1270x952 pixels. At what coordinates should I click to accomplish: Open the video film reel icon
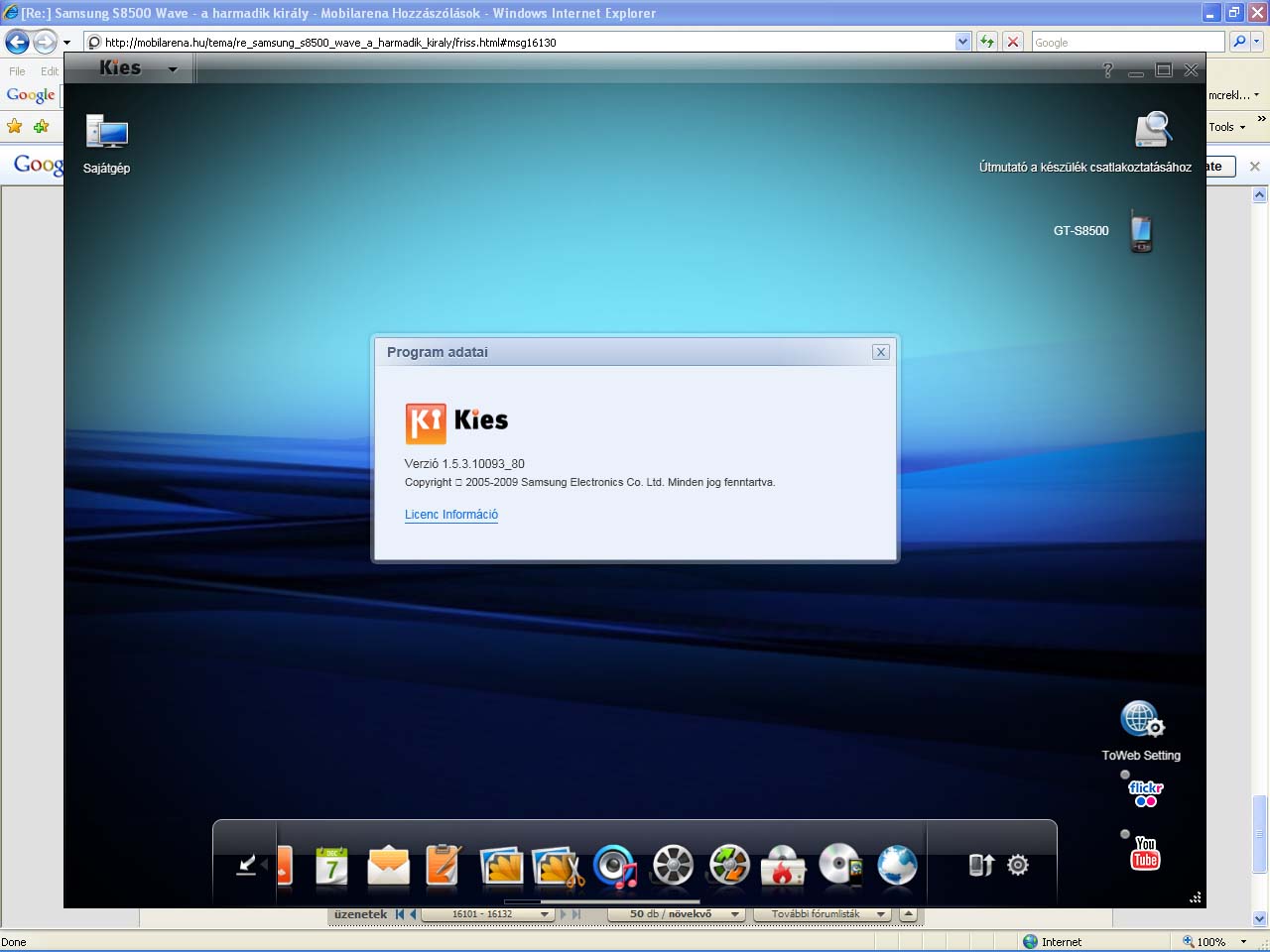coord(673,866)
